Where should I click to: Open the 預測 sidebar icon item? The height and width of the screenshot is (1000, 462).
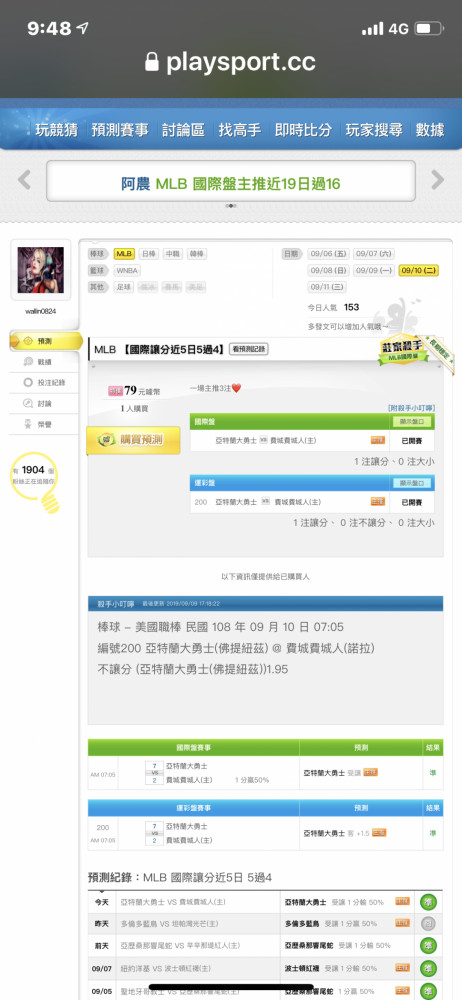tap(45, 341)
